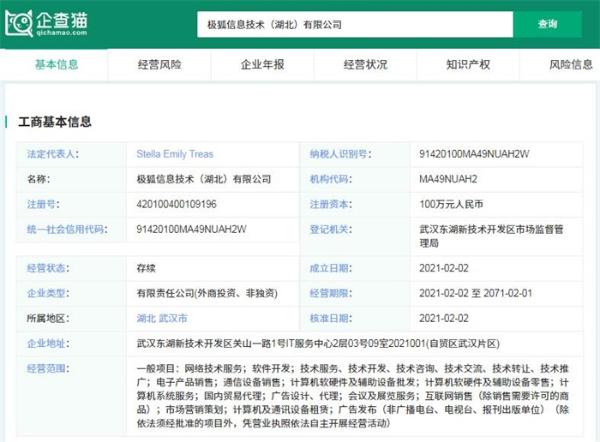600x442 pixels.
Task: Select operating period 2021-02-02 至 2071-02-01
Action: pyautogui.click(x=476, y=294)
